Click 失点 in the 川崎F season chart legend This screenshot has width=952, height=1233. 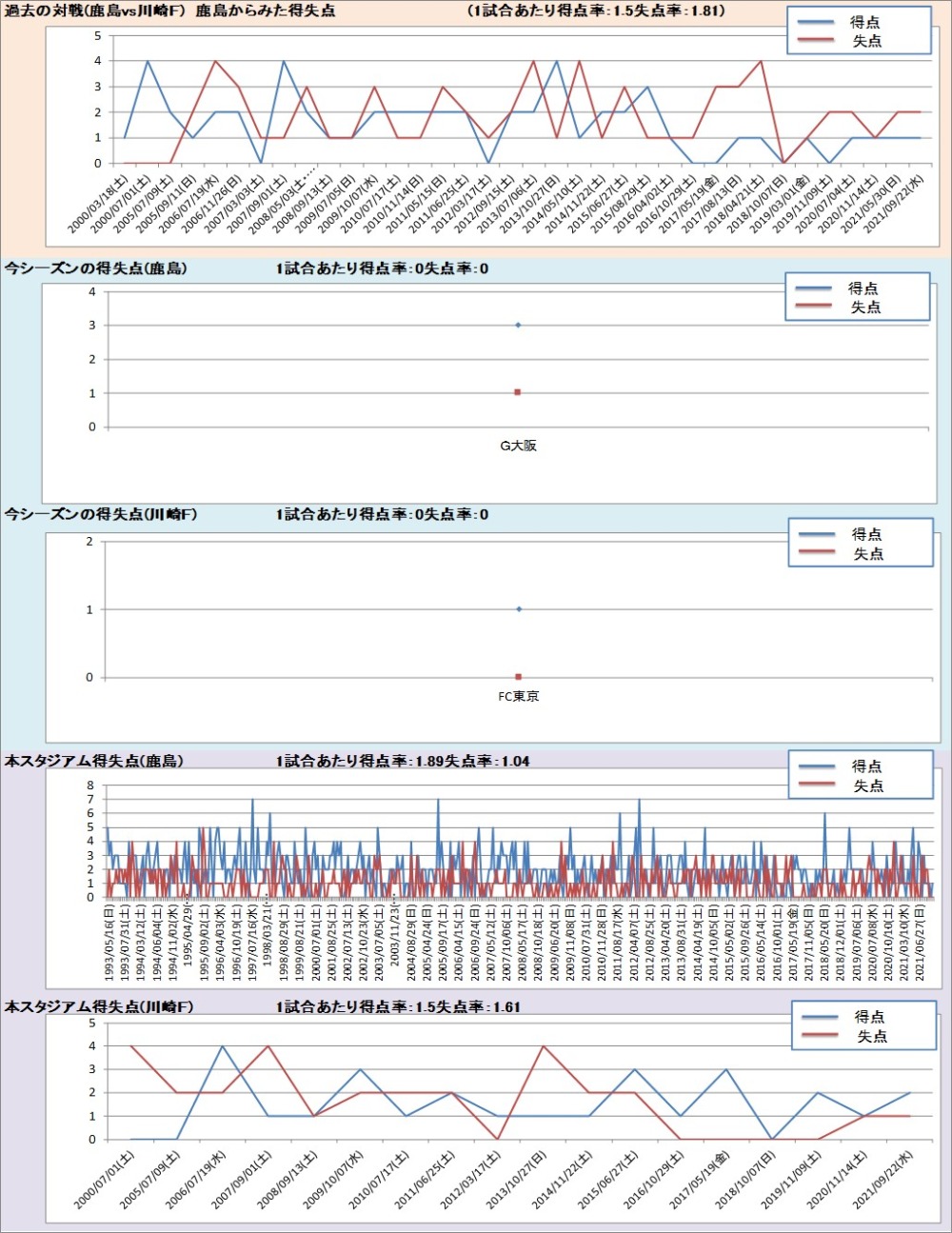[x=866, y=554]
